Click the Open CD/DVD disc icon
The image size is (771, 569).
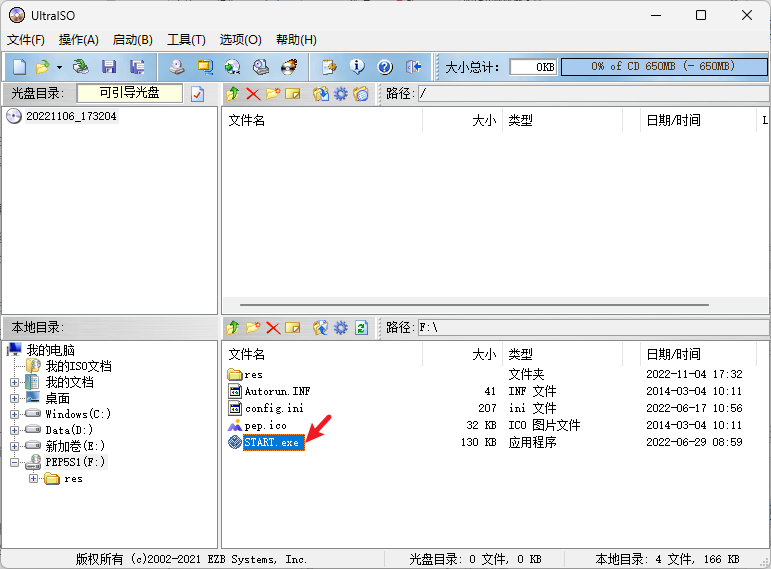point(81,67)
